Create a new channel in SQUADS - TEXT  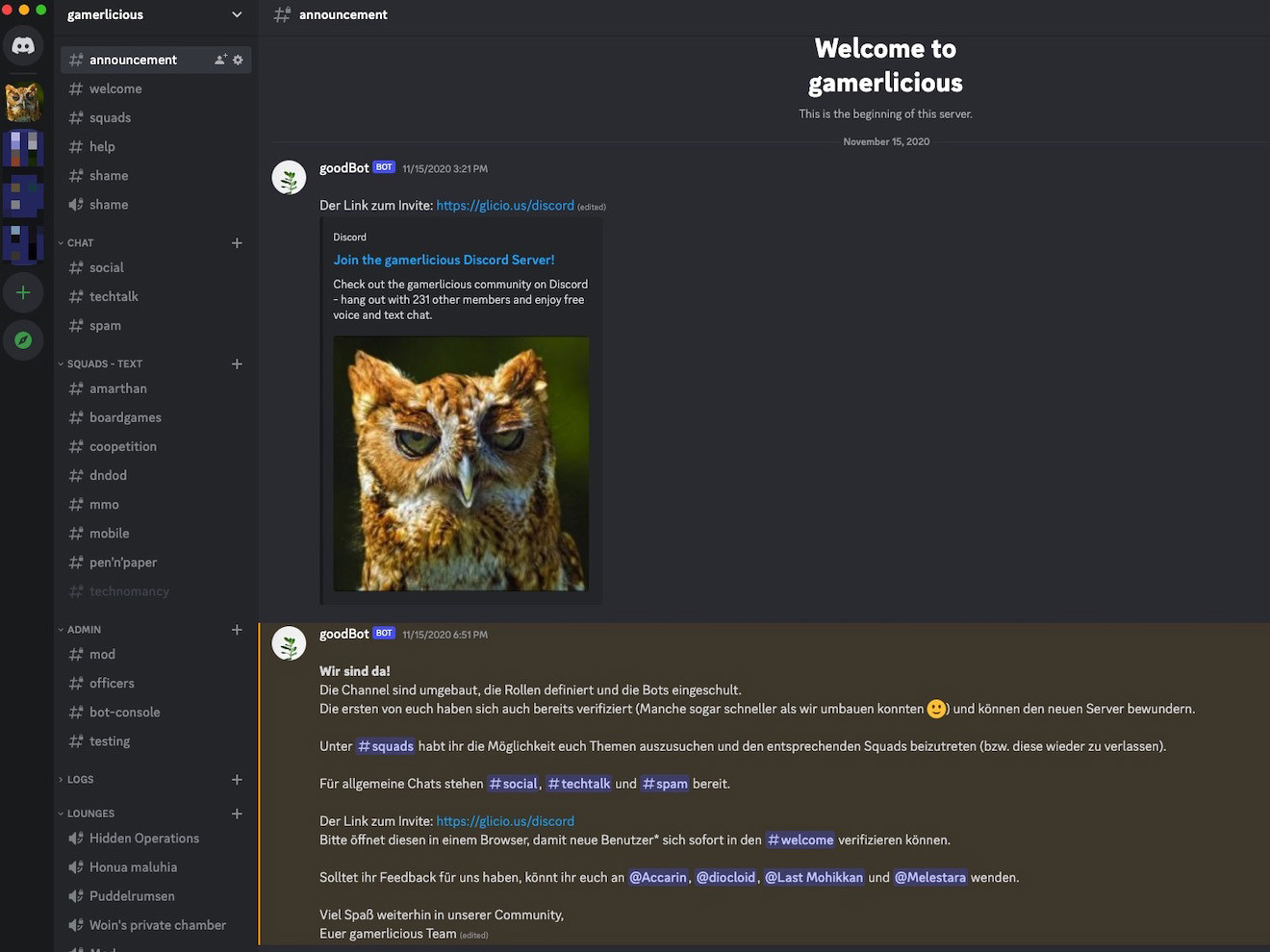tap(237, 363)
